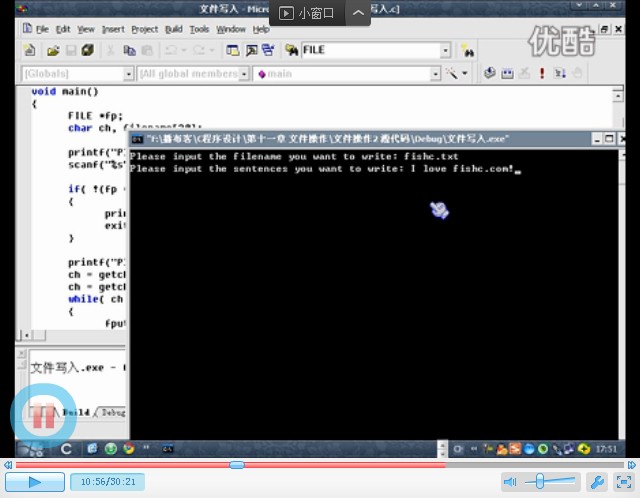Expand the FILE find combo box dropdown

(x=446, y=50)
